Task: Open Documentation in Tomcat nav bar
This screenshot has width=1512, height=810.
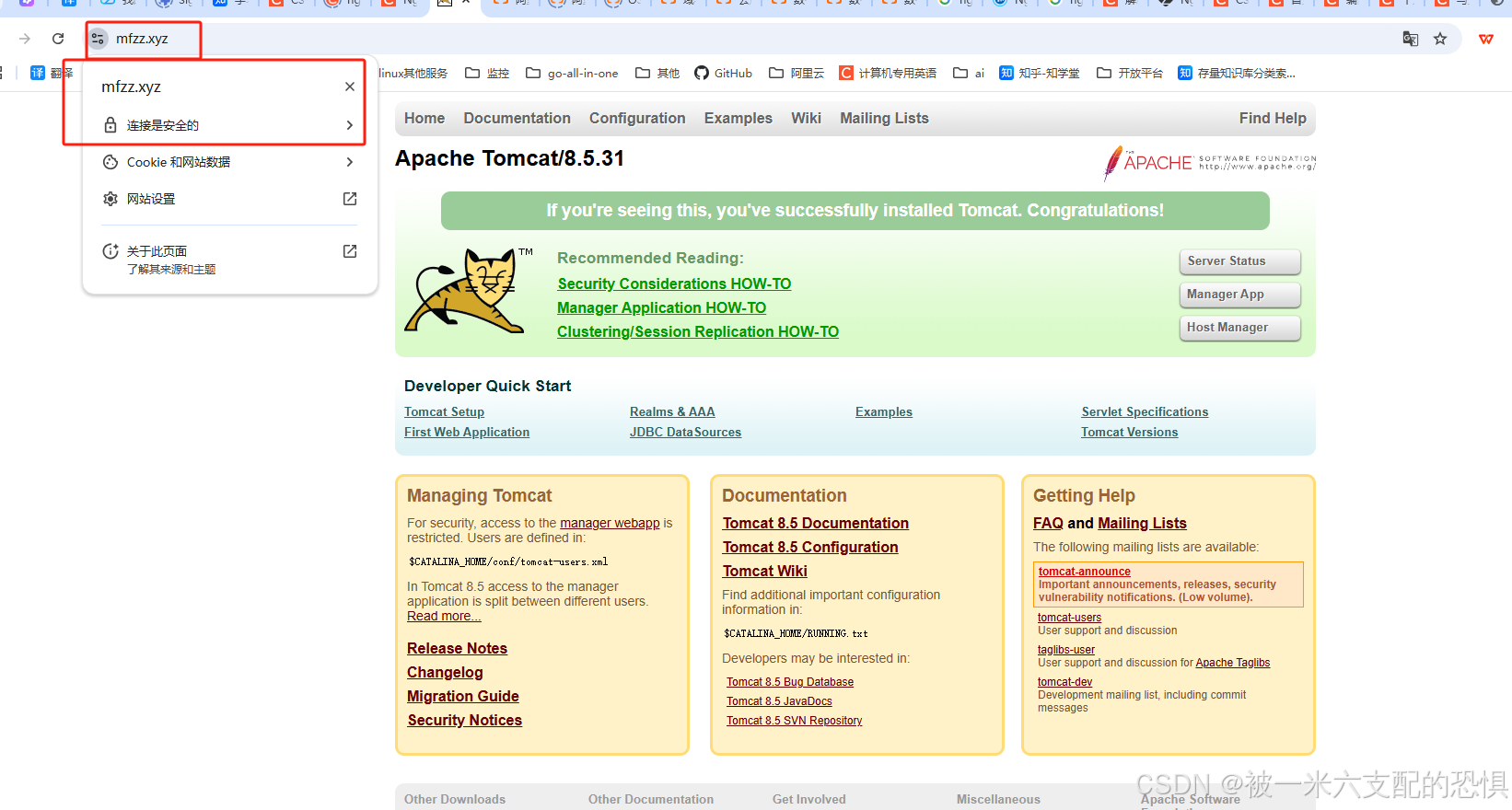Action: 518,119
